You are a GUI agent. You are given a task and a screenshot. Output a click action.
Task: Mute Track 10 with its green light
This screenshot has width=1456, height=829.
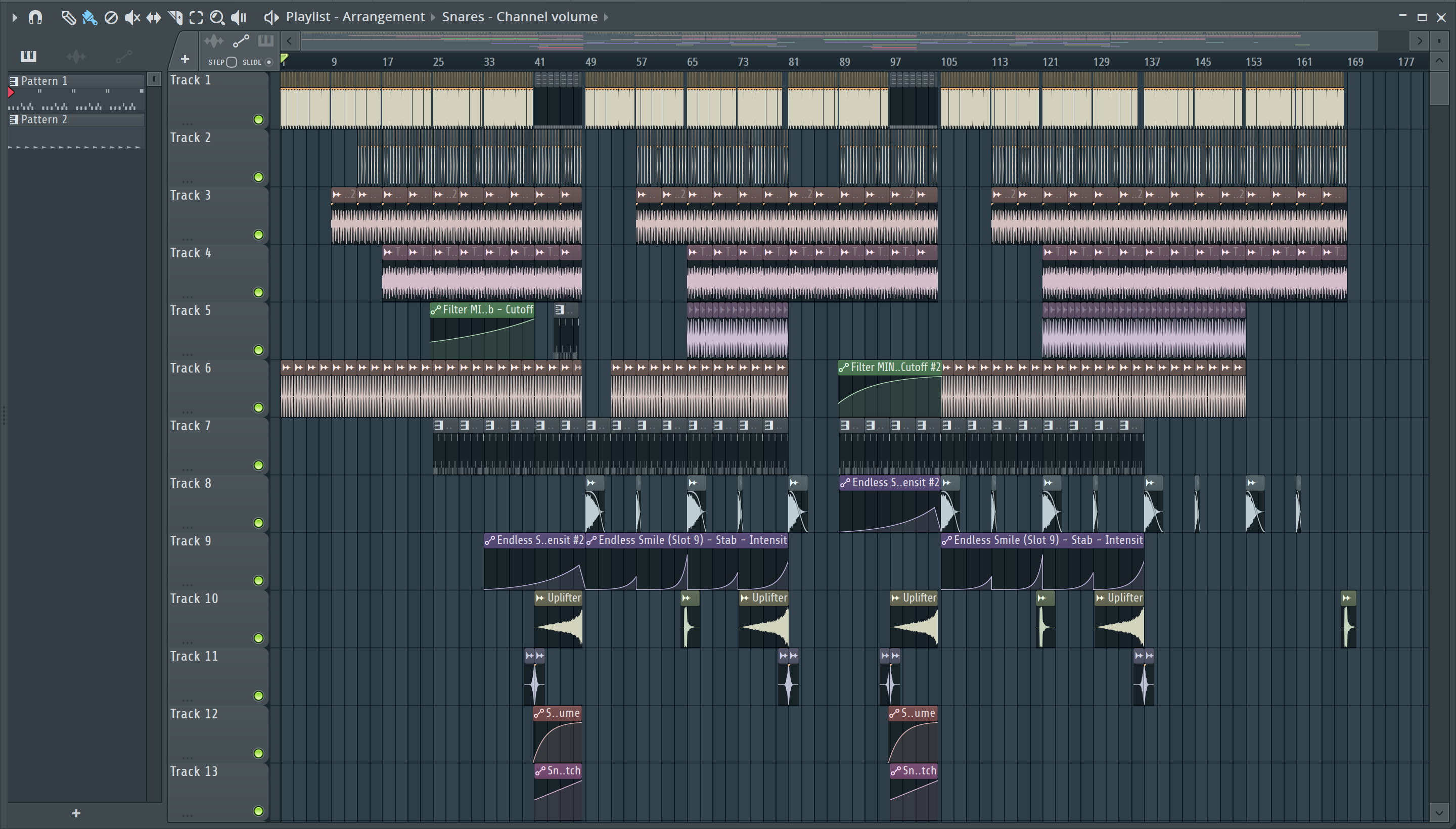coord(258,638)
